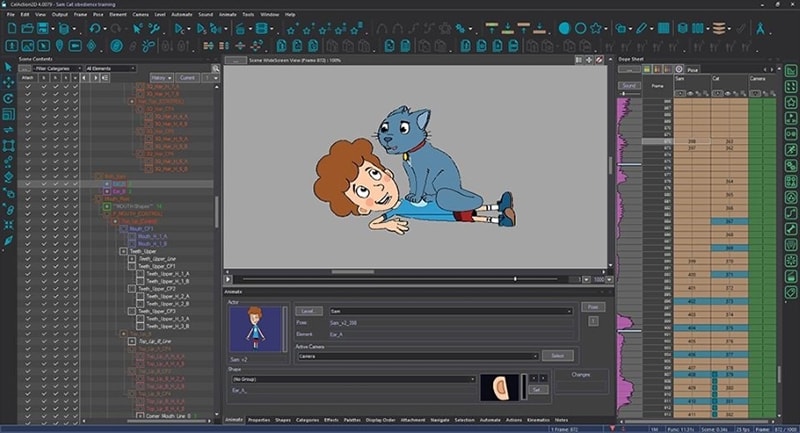The image size is (800, 433).
Task: Click the broken link detach icon
Action: click(x=148, y=46)
